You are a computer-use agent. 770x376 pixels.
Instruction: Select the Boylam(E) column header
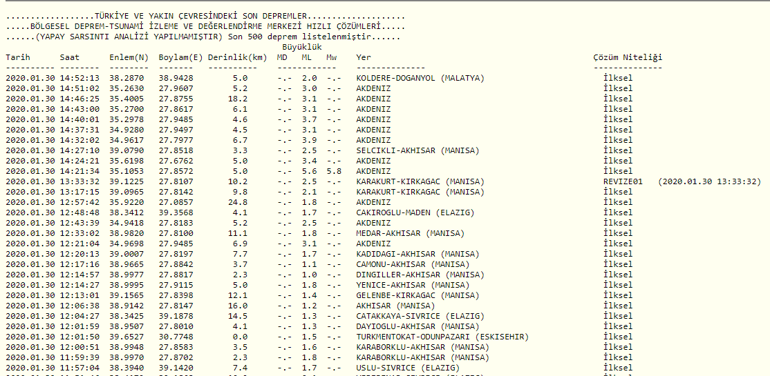181,57
